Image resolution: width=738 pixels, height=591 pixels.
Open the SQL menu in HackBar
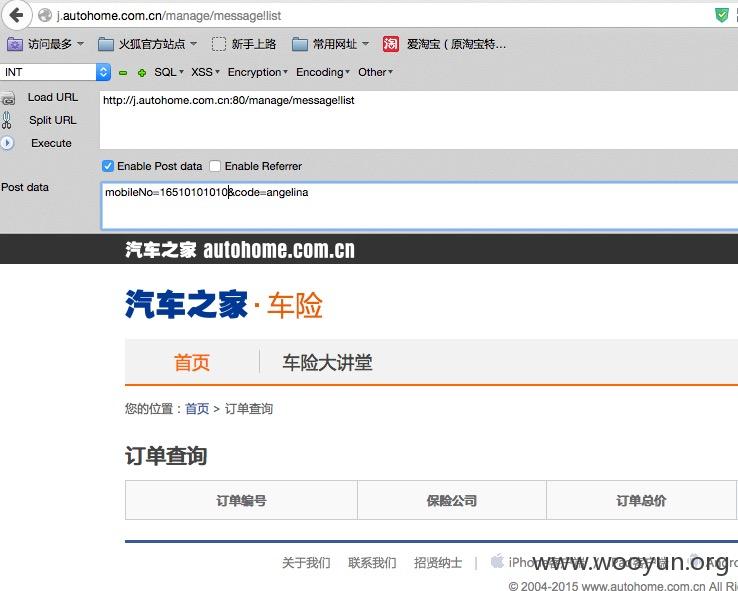tap(168, 72)
